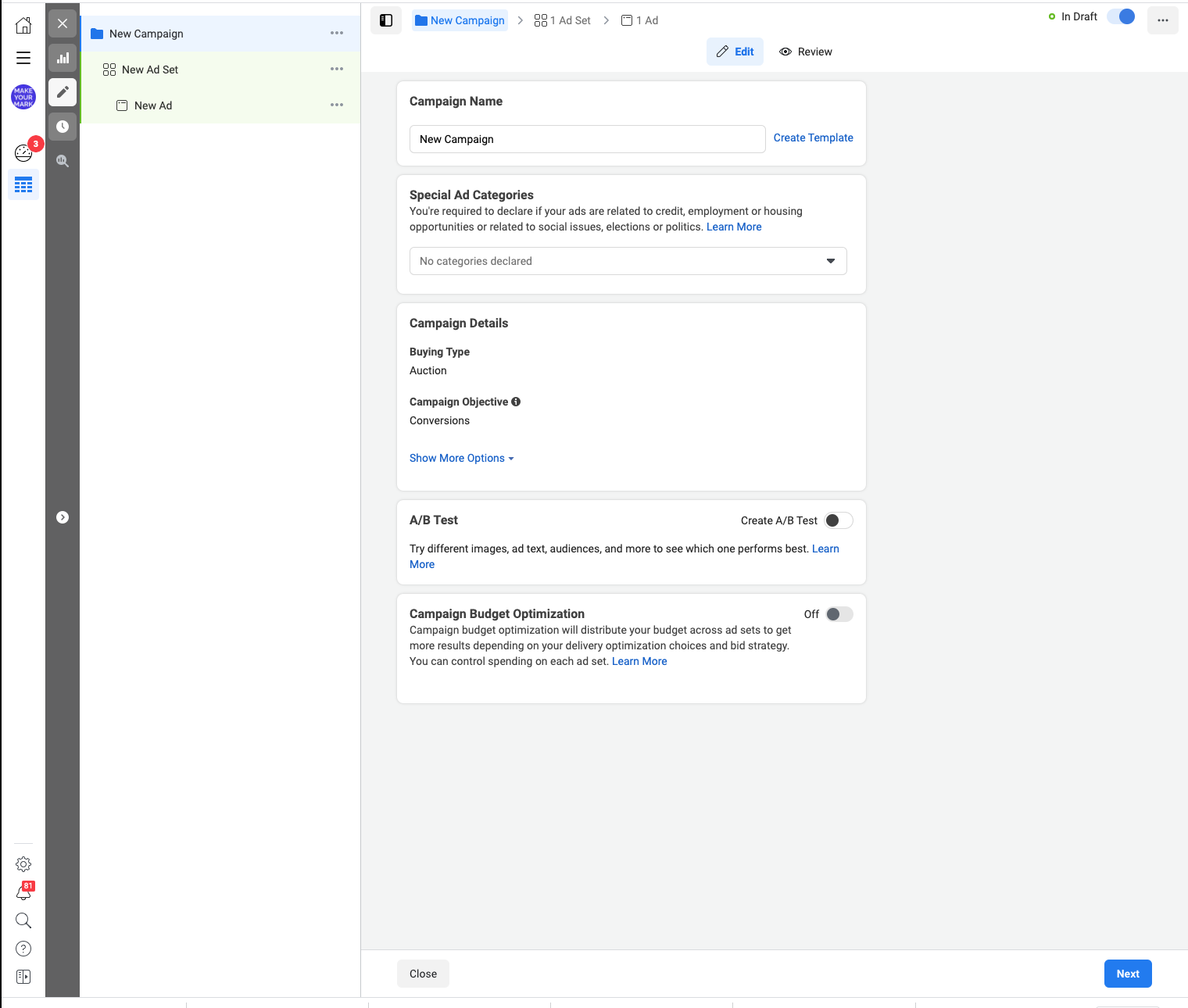Viewport: 1188px width, 1008px height.
Task: Toggle the In Draft campaign switch
Action: pos(1121,16)
